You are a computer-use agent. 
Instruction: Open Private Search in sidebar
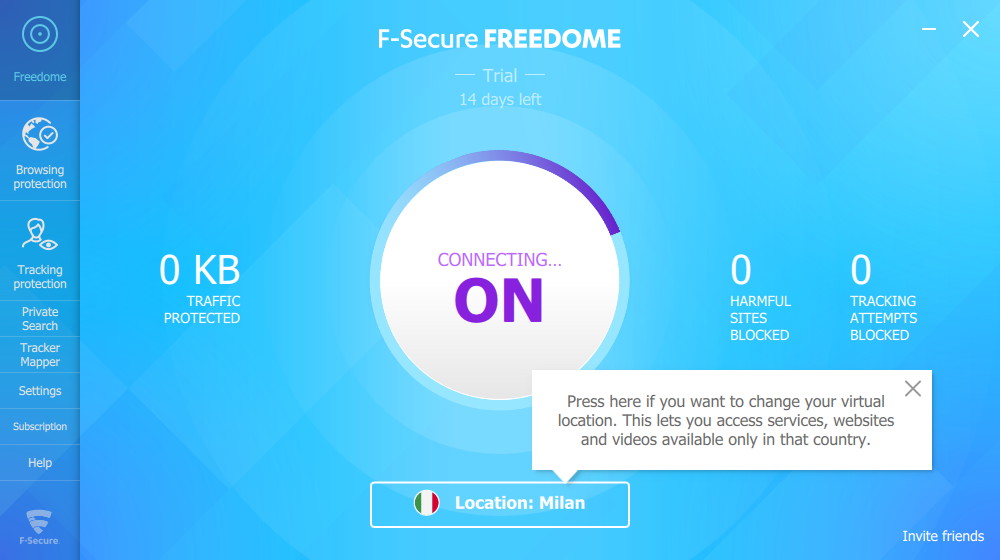coord(40,319)
